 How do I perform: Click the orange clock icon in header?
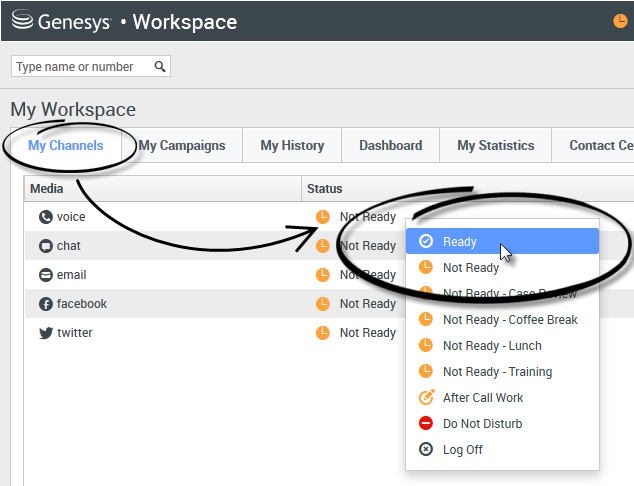620,21
